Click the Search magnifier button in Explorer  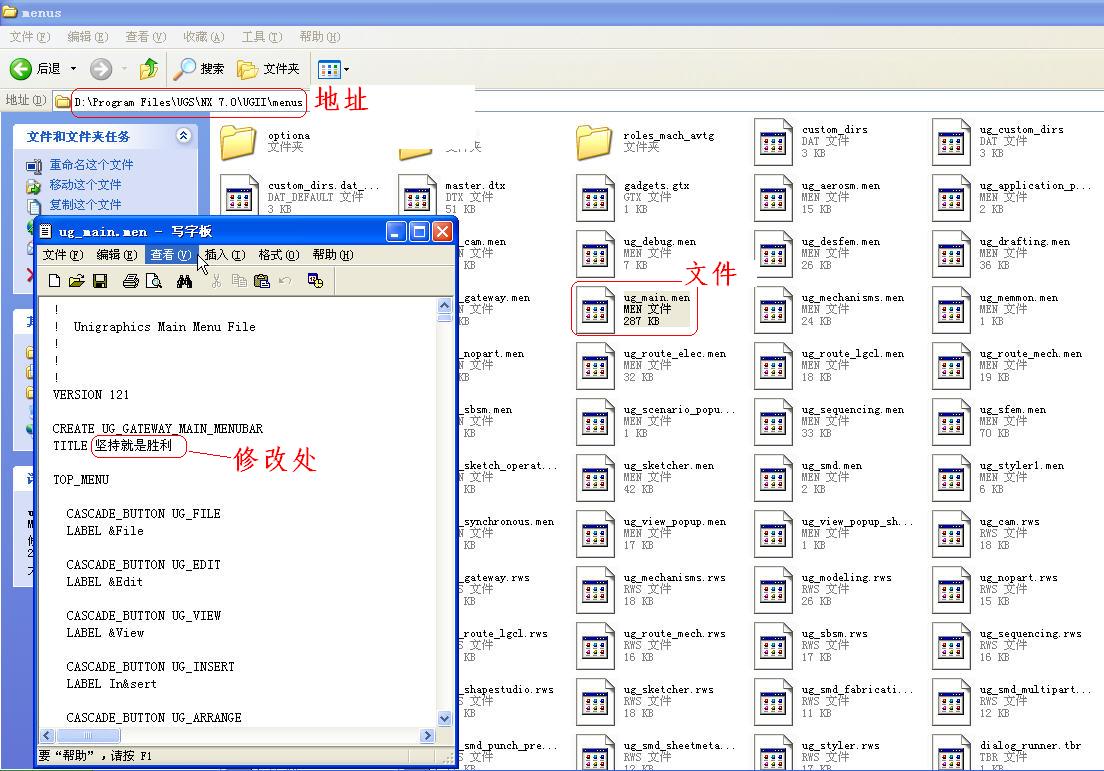point(199,68)
